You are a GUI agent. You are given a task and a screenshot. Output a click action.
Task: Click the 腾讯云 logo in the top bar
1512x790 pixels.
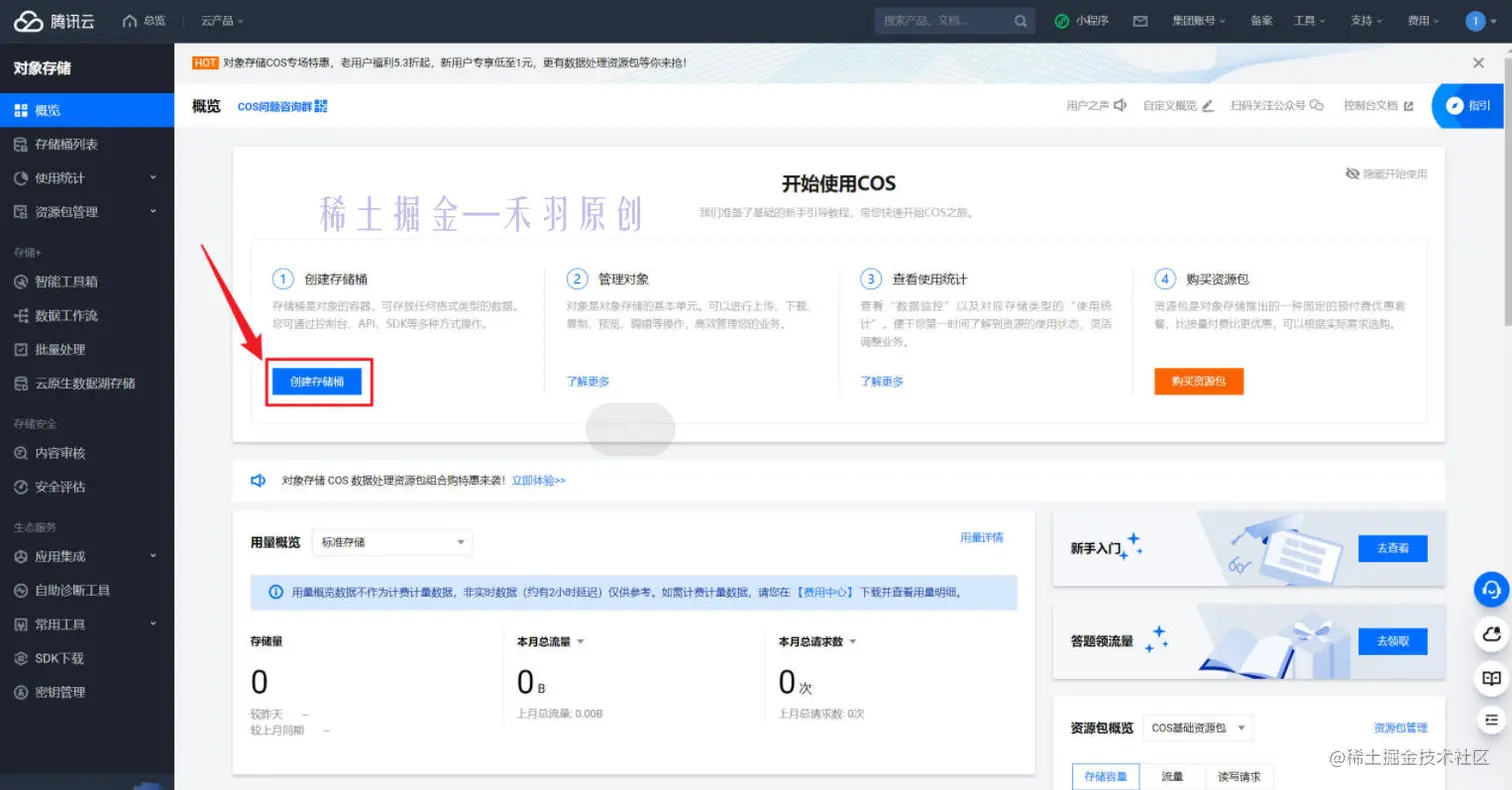pos(54,21)
